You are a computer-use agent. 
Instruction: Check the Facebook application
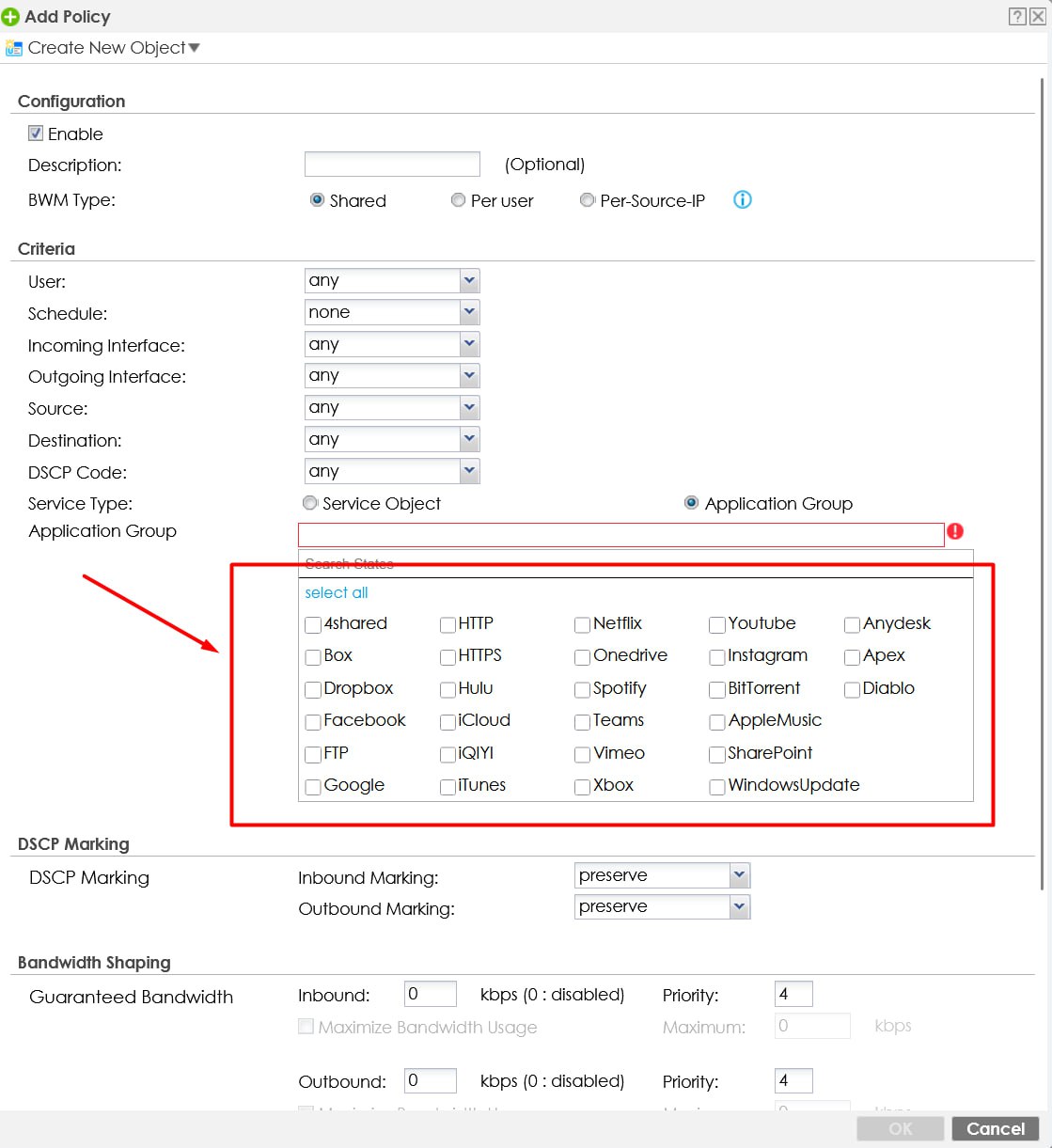click(x=313, y=722)
